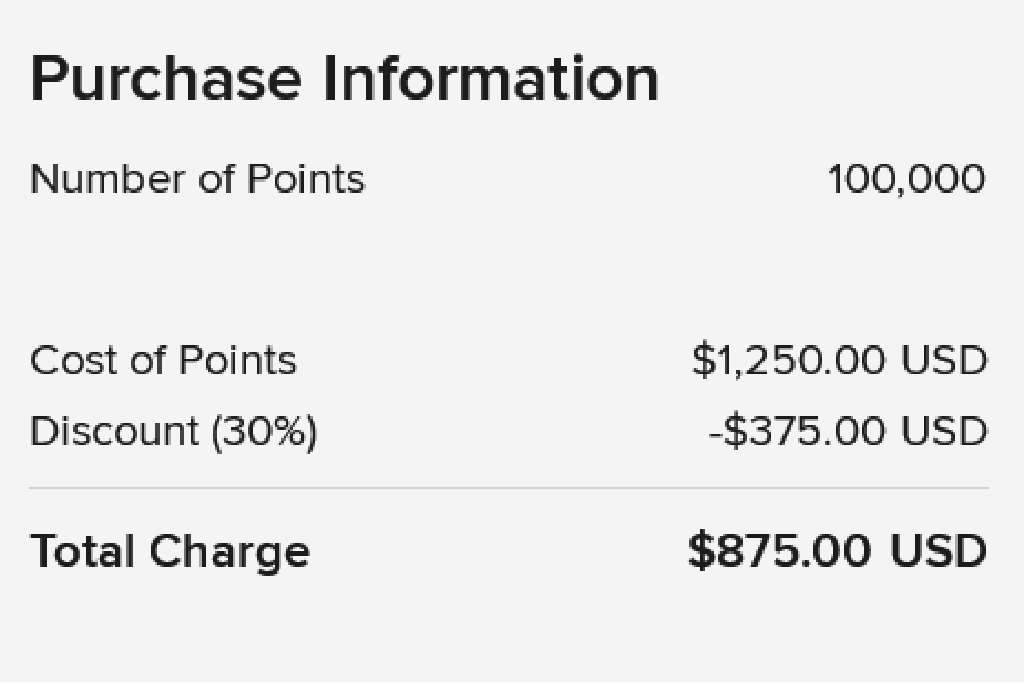Select the Number of Points label
1024x682 pixels.
coord(197,180)
